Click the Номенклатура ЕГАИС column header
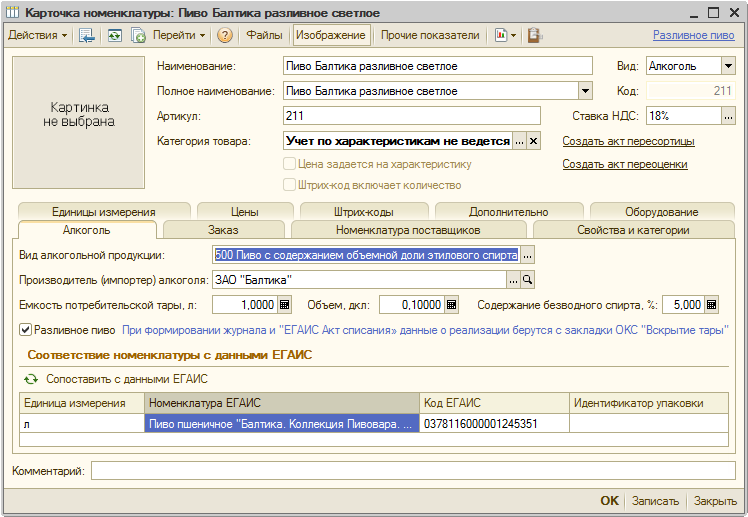Image resolution: width=748 pixels, height=517 pixels. pos(282,403)
